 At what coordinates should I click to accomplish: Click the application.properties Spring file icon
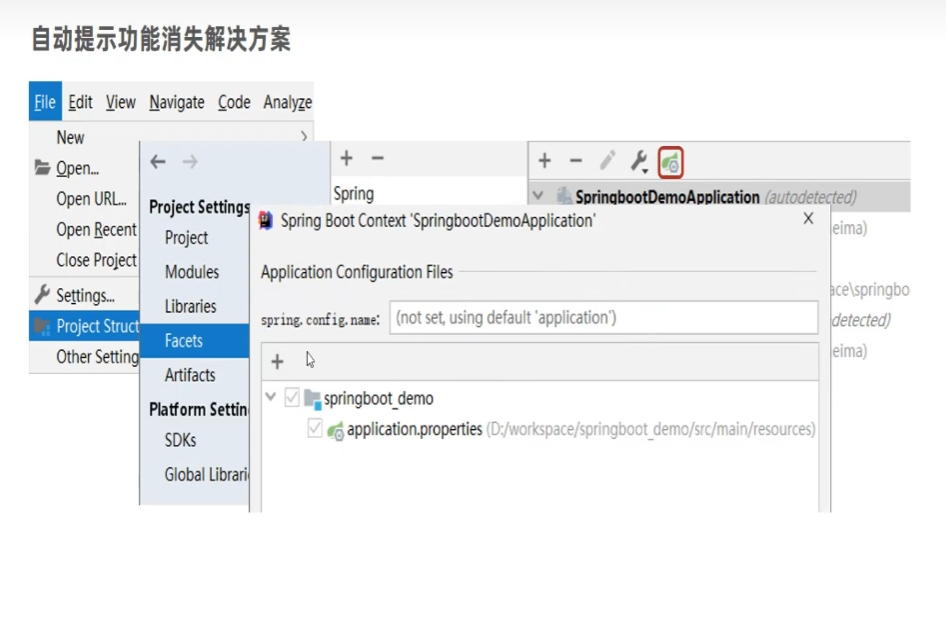[x=335, y=430]
